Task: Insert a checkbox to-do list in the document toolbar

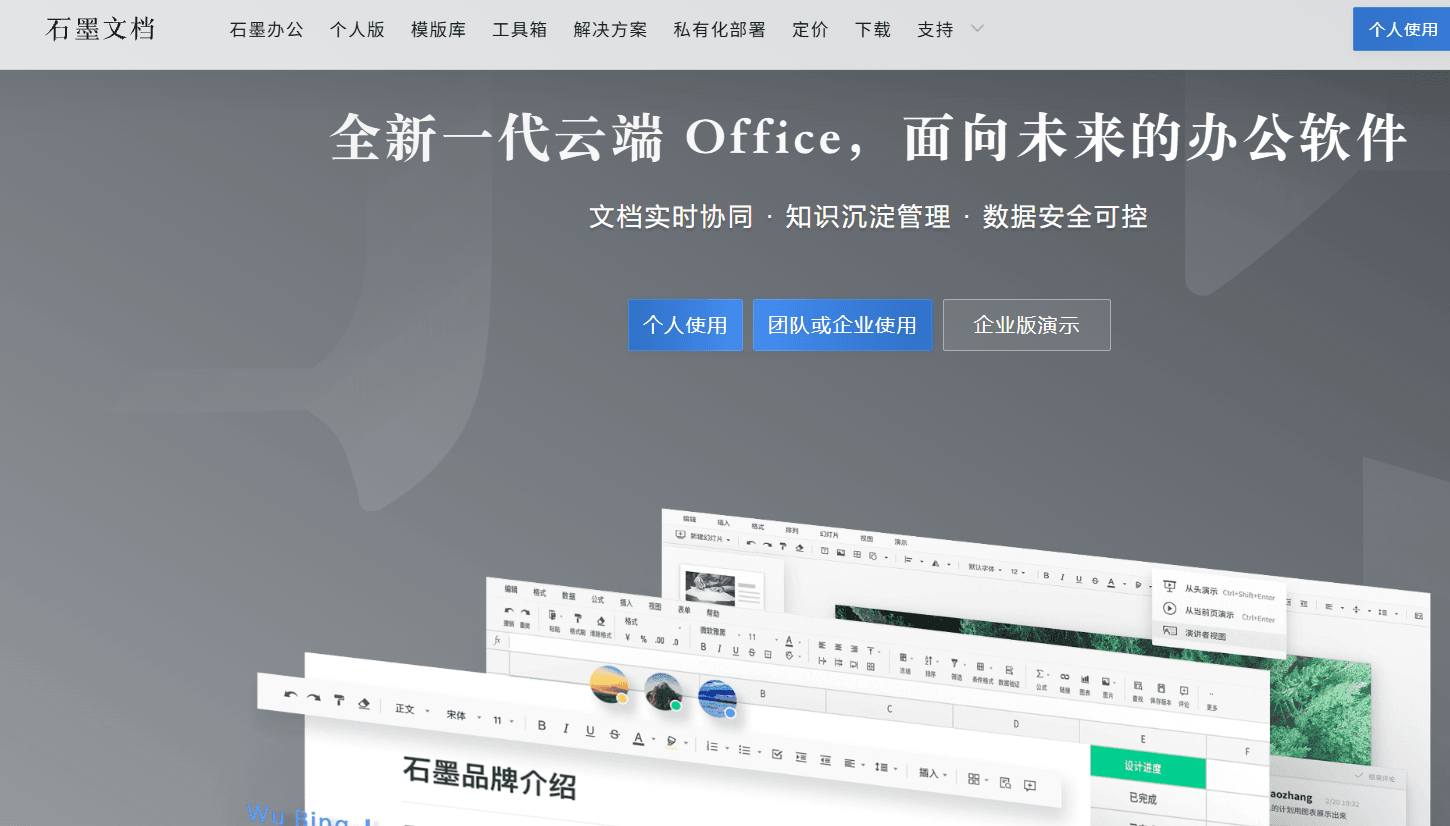Action: click(777, 754)
